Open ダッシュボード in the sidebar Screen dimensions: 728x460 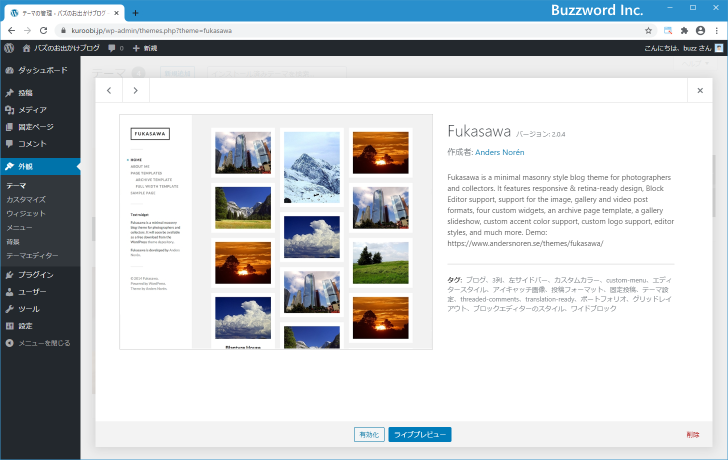(40, 70)
